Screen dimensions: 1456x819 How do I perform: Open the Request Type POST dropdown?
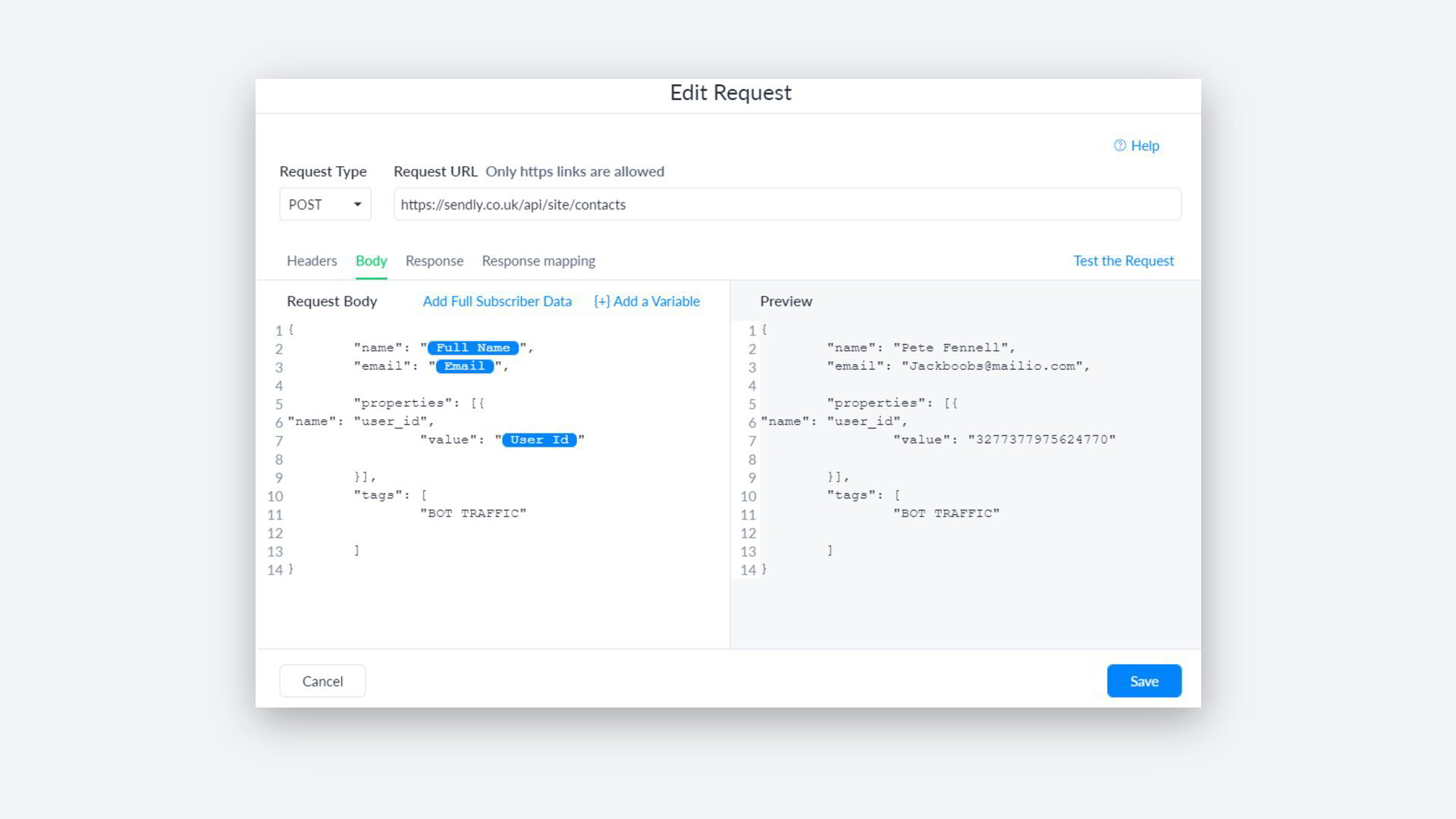[x=325, y=205]
